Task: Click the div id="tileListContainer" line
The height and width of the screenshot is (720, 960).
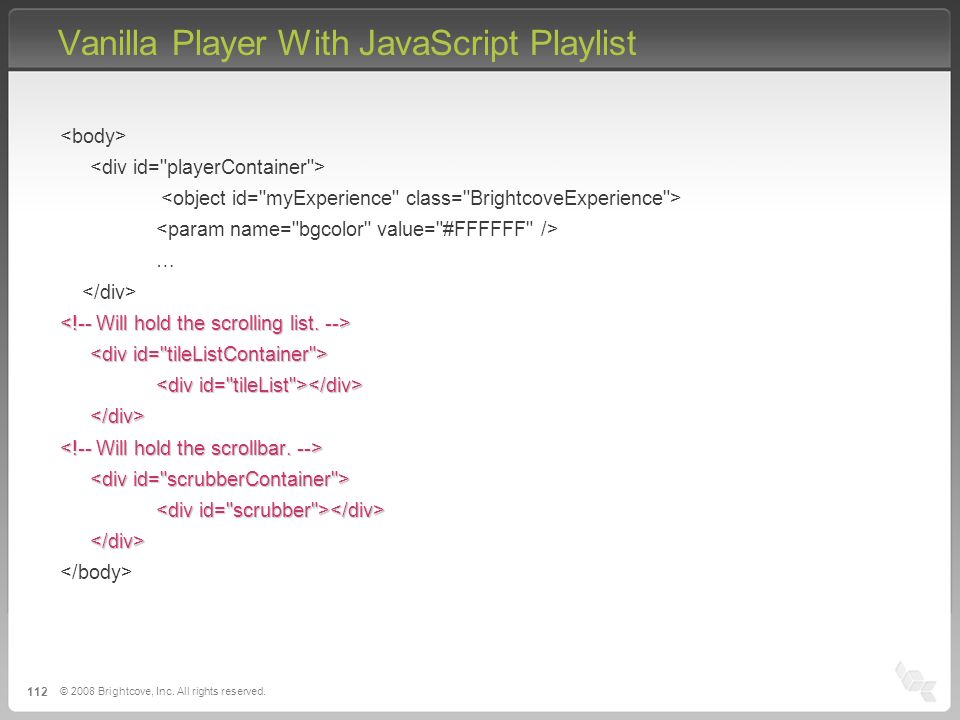Action: click(209, 354)
